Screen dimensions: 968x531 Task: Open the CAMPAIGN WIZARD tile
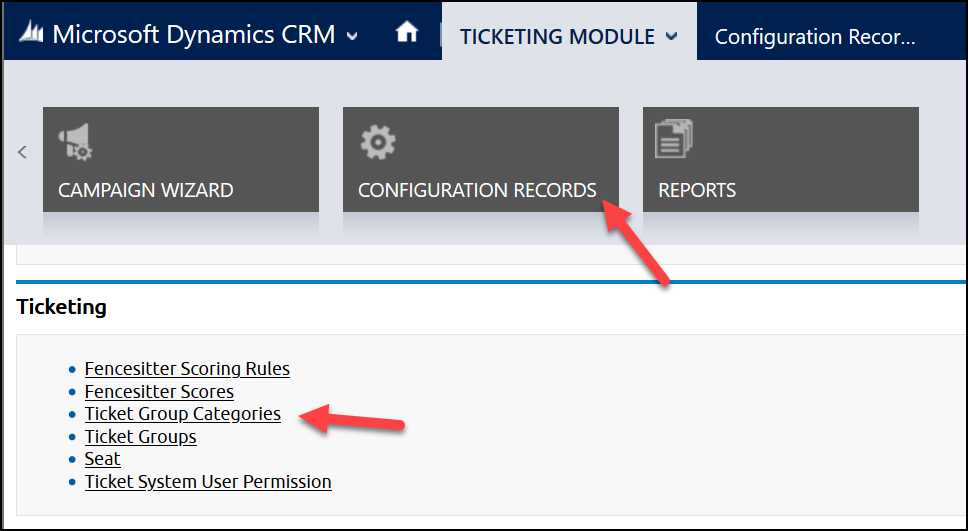tap(181, 159)
